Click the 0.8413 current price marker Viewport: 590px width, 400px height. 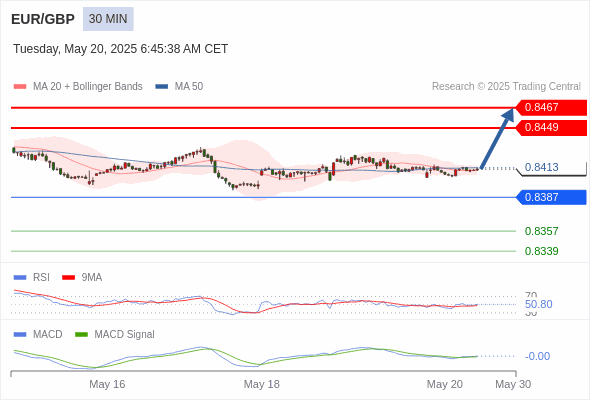(541, 167)
